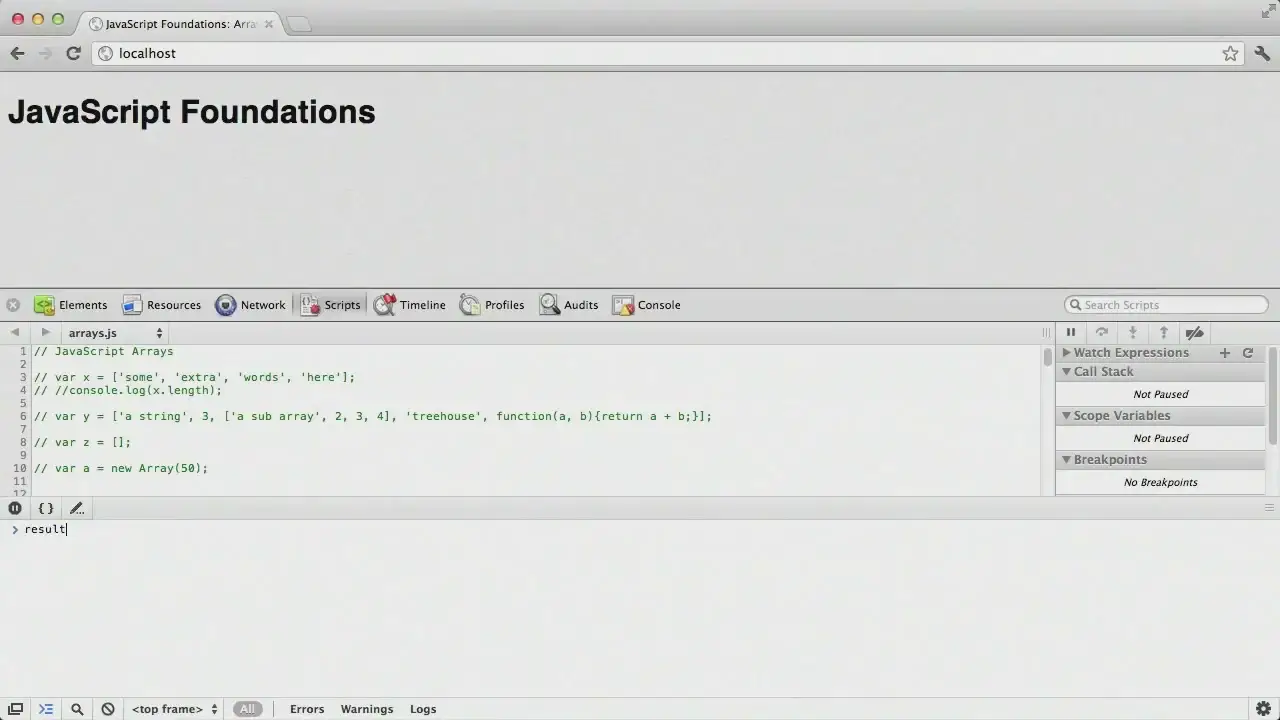Open the Elements panel

(x=70, y=305)
